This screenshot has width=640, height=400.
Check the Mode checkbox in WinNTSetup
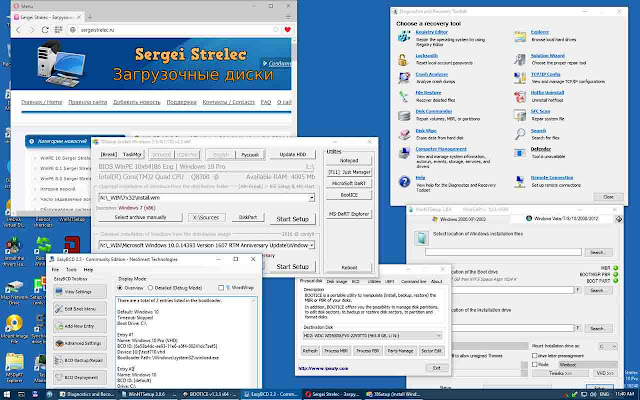pos(534,364)
